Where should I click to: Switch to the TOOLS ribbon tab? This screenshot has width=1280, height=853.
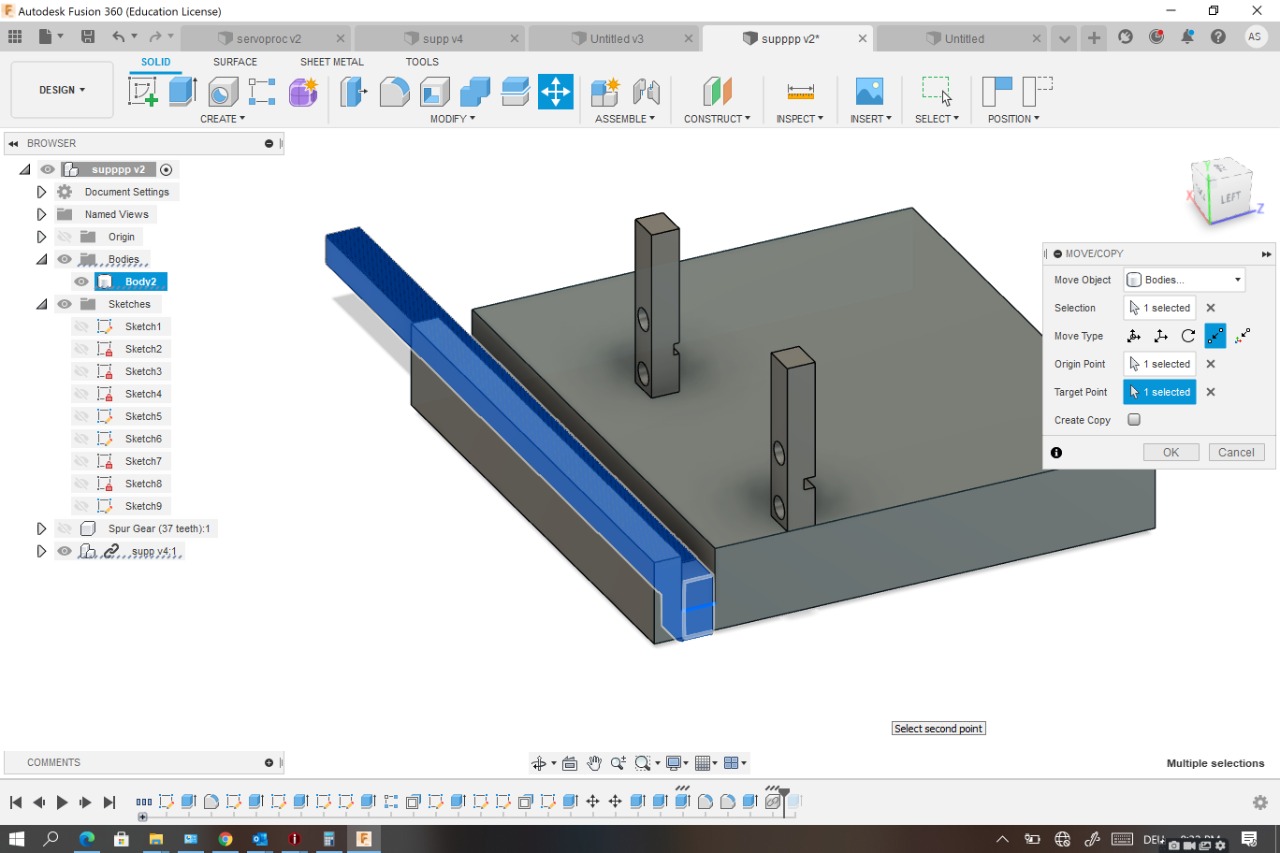(x=422, y=62)
